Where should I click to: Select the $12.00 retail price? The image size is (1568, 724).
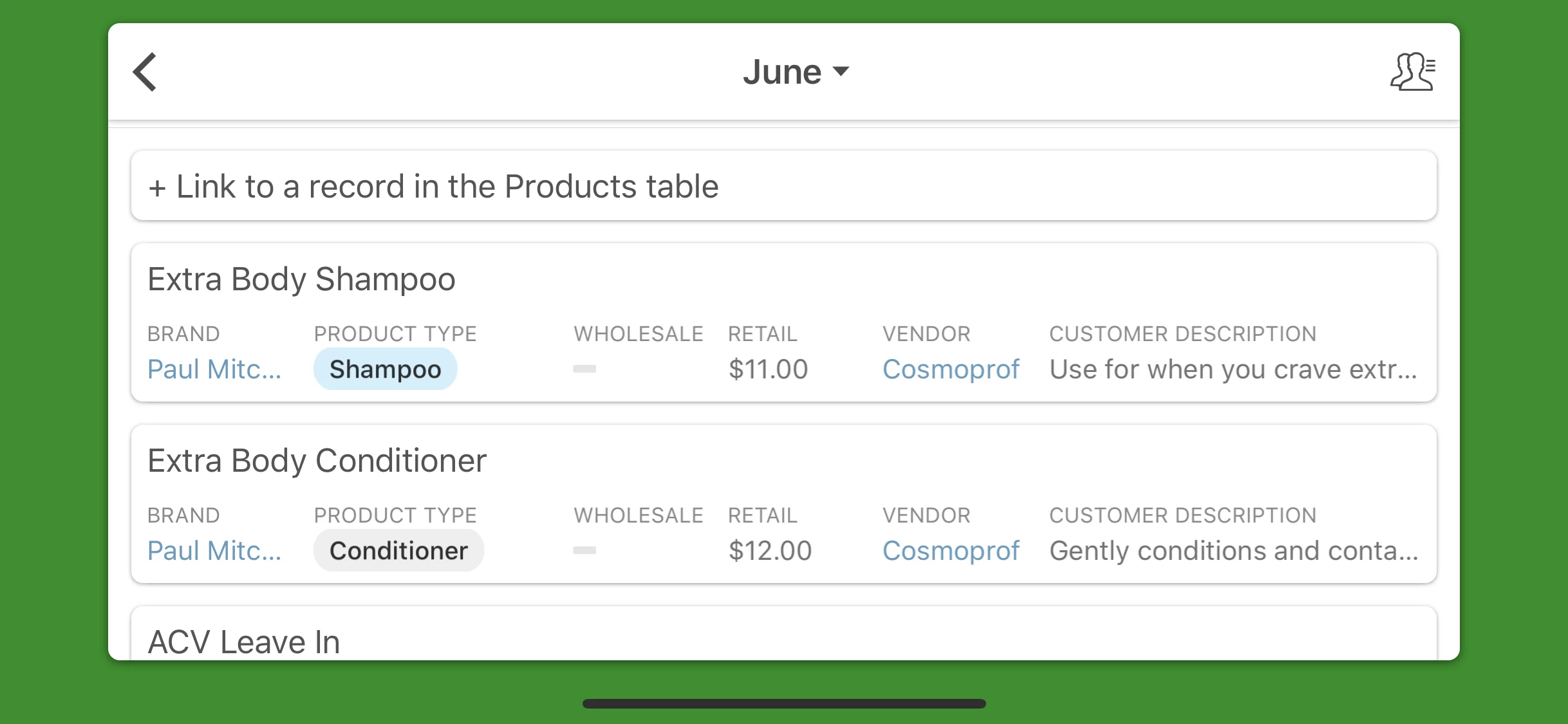coord(770,551)
